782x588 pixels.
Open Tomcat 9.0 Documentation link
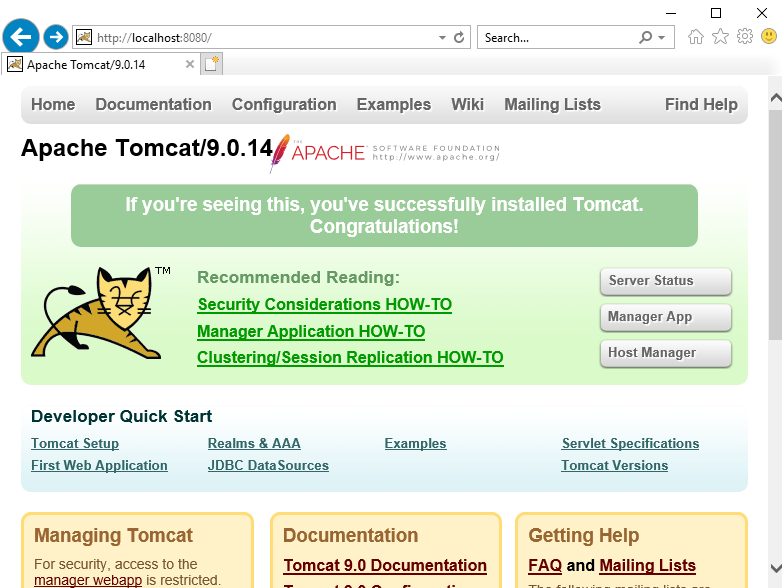click(x=385, y=565)
